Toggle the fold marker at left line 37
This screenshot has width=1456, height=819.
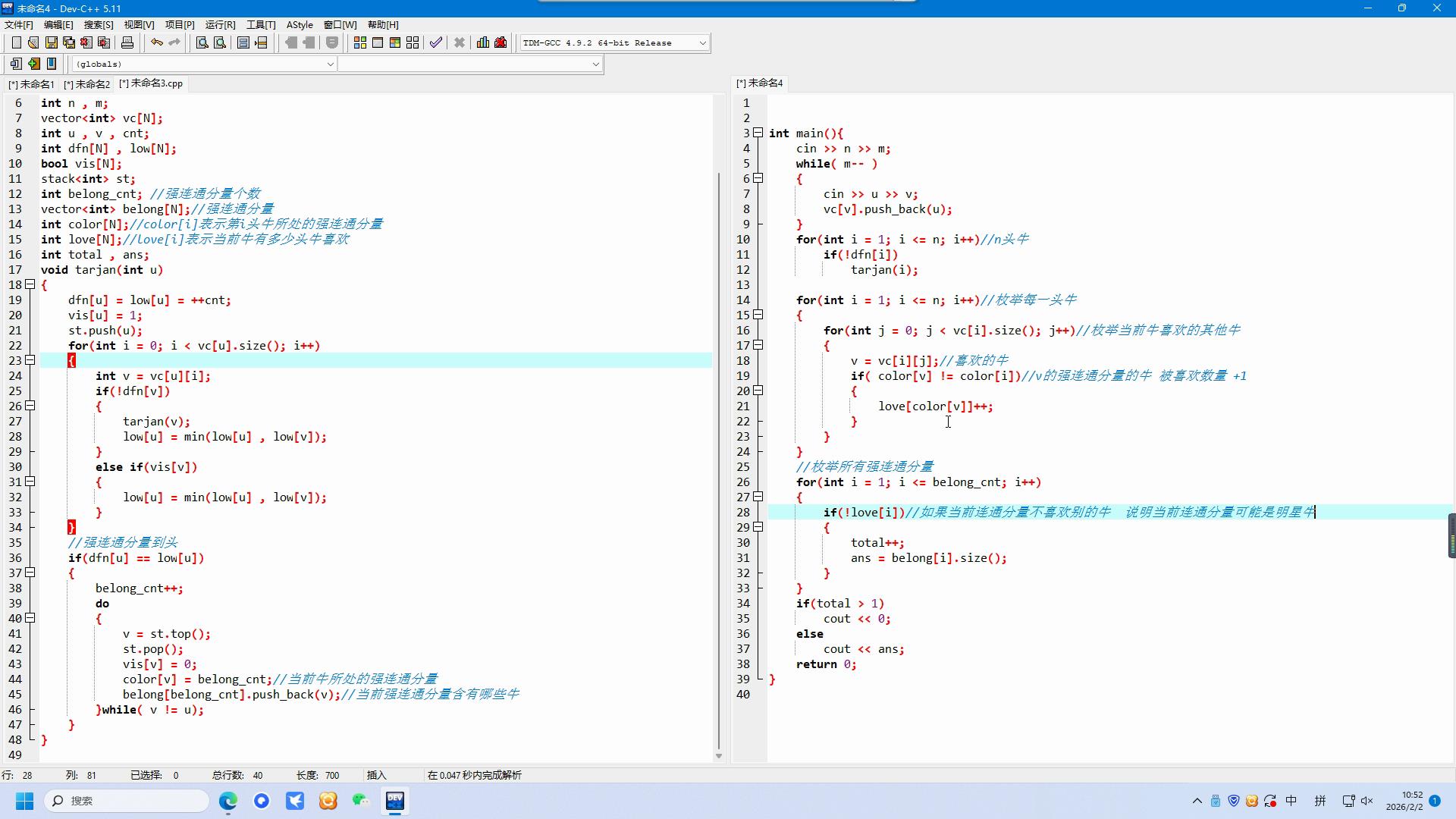pos(30,573)
